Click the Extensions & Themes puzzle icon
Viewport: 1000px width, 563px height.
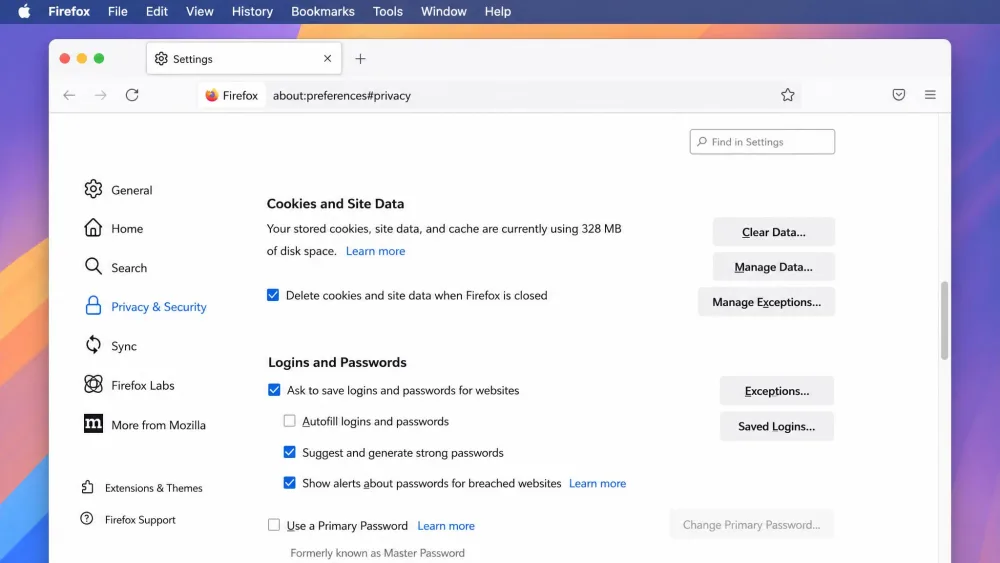(x=87, y=487)
